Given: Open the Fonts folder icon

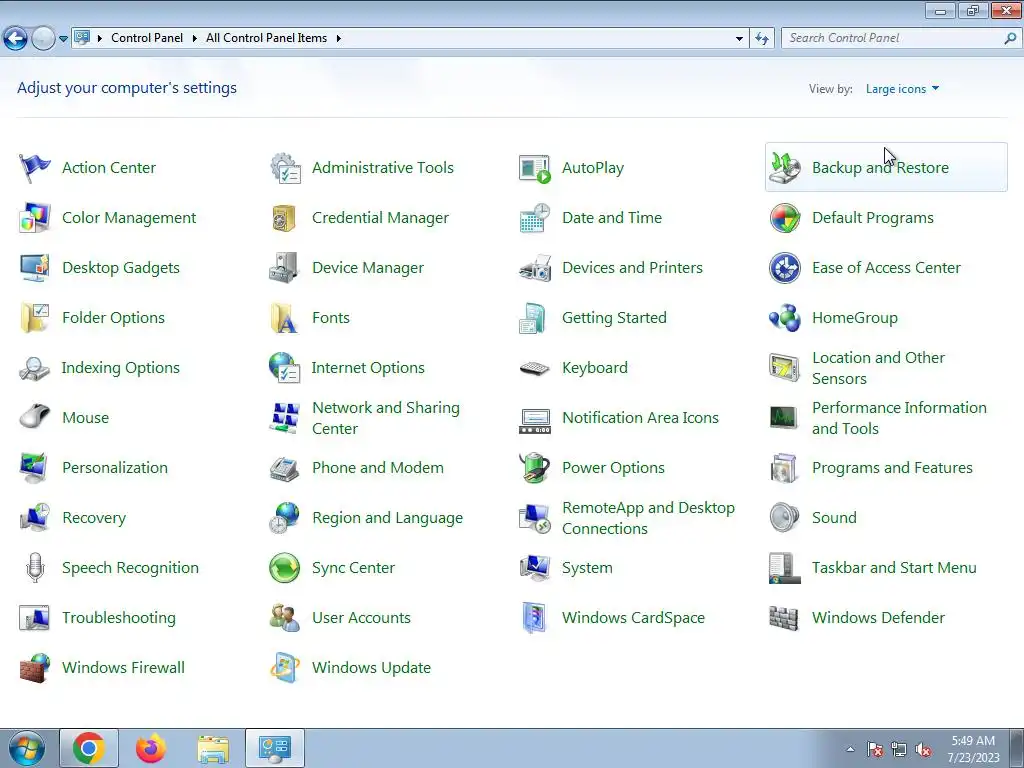Looking at the screenshot, I should 285,318.
